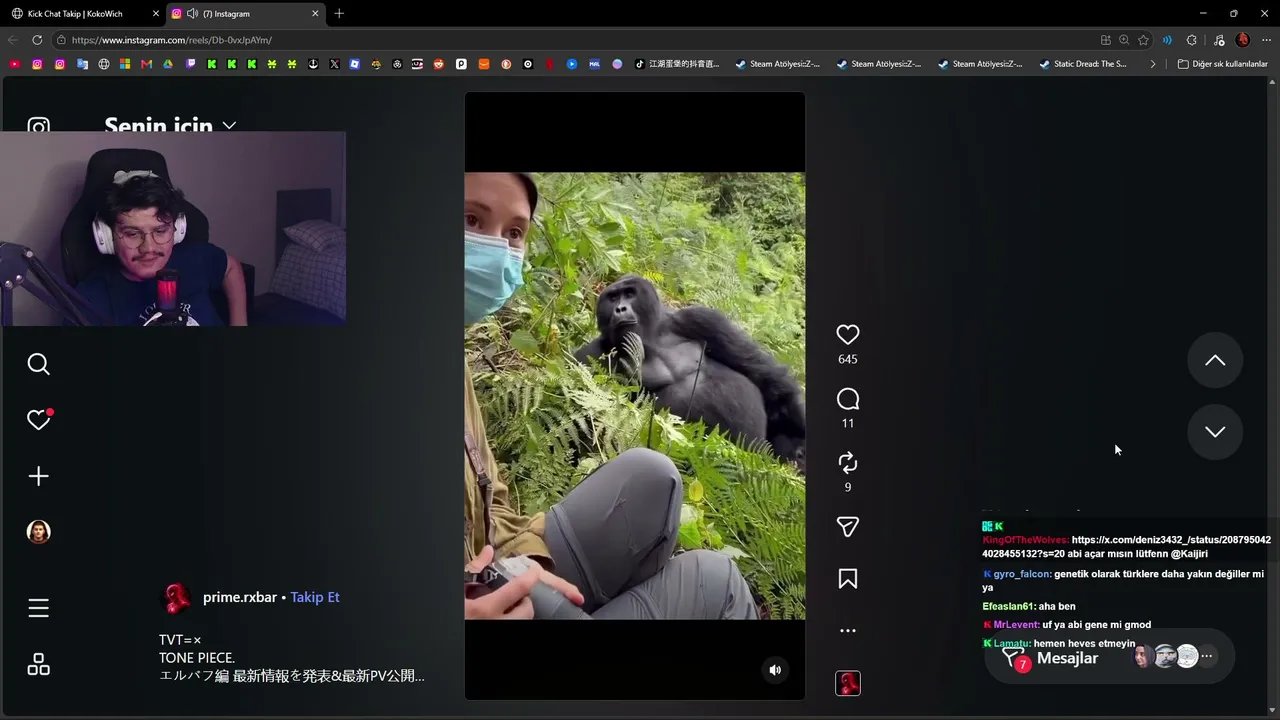Open your profile avatar in the sidebar
The width and height of the screenshot is (1280, 720).
38,532
